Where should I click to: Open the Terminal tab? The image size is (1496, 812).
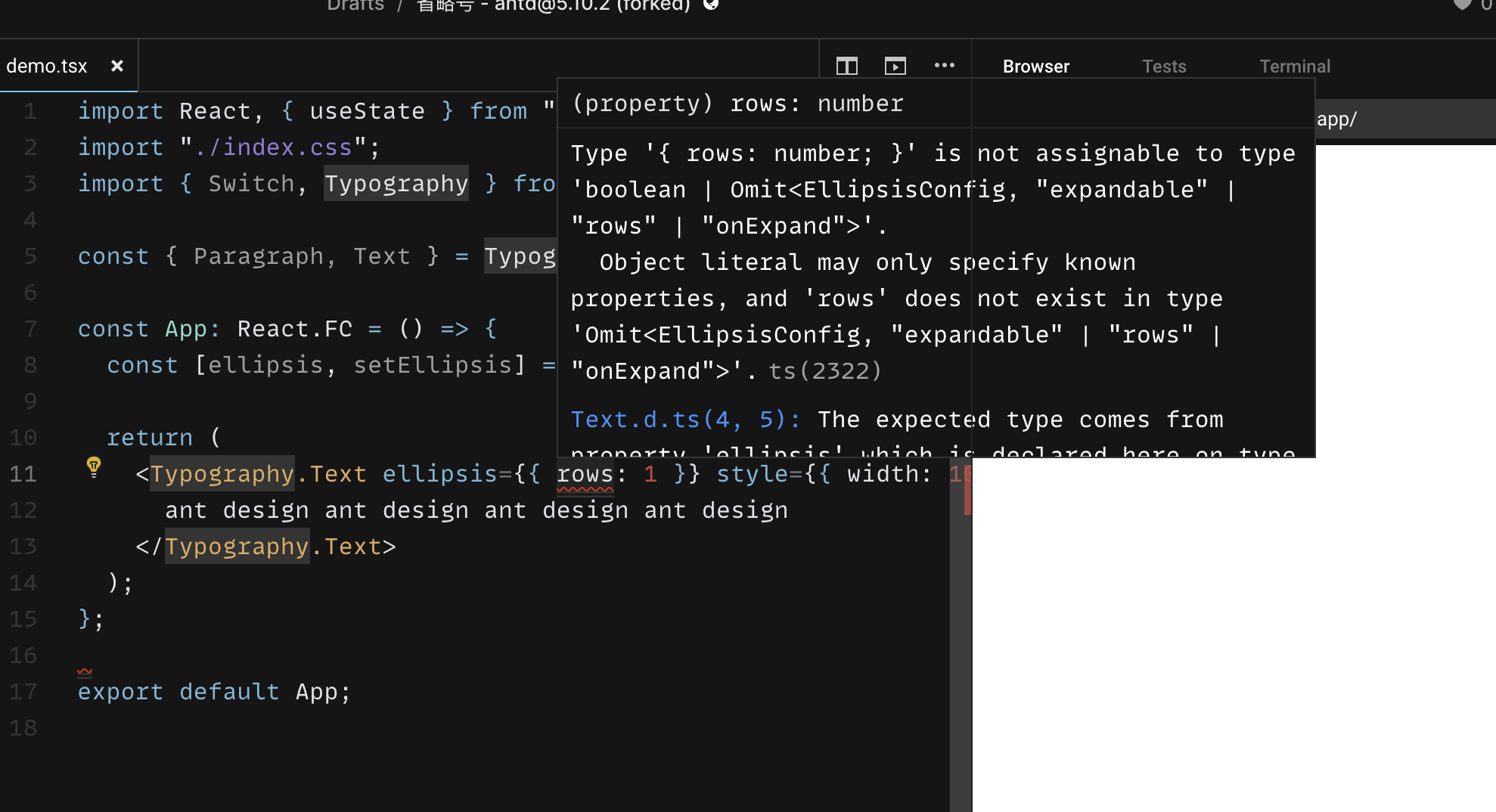click(1294, 66)
